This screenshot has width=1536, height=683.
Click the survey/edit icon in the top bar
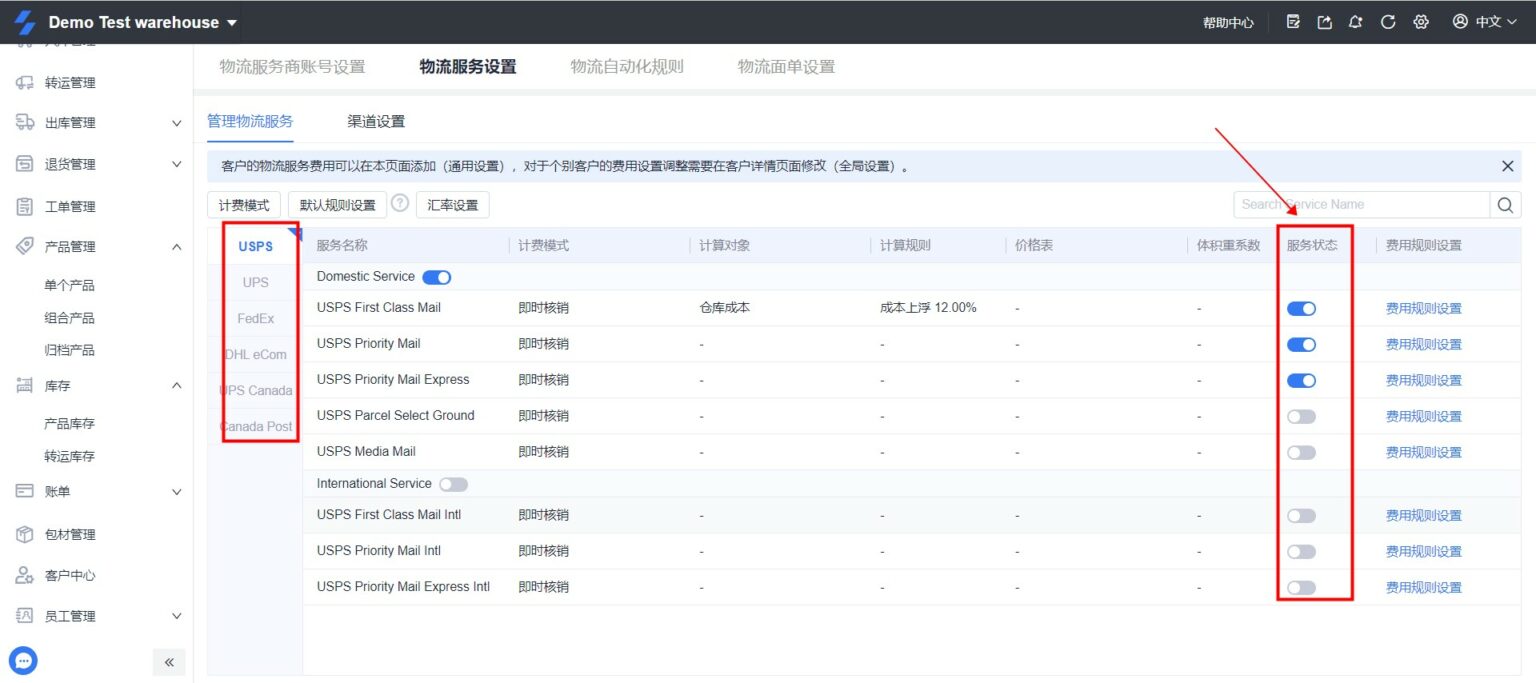point(1291,21)
